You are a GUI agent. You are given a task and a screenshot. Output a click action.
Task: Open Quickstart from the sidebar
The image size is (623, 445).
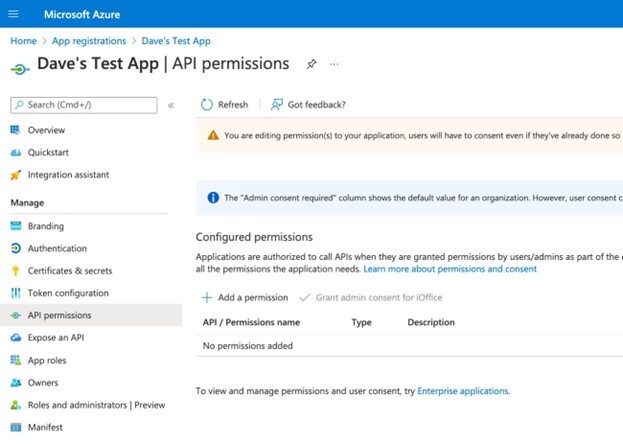(48, 153)
